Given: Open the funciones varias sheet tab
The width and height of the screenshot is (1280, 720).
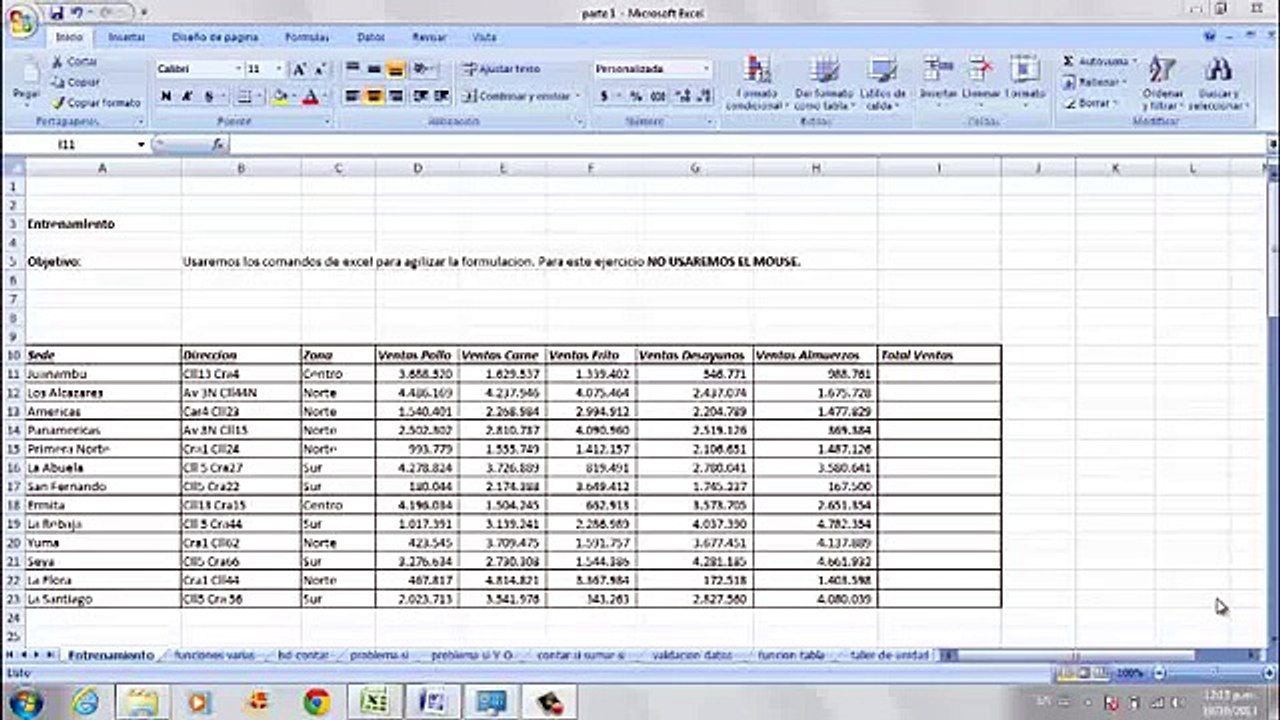Looking at the screenshot, I should (214, 655).
